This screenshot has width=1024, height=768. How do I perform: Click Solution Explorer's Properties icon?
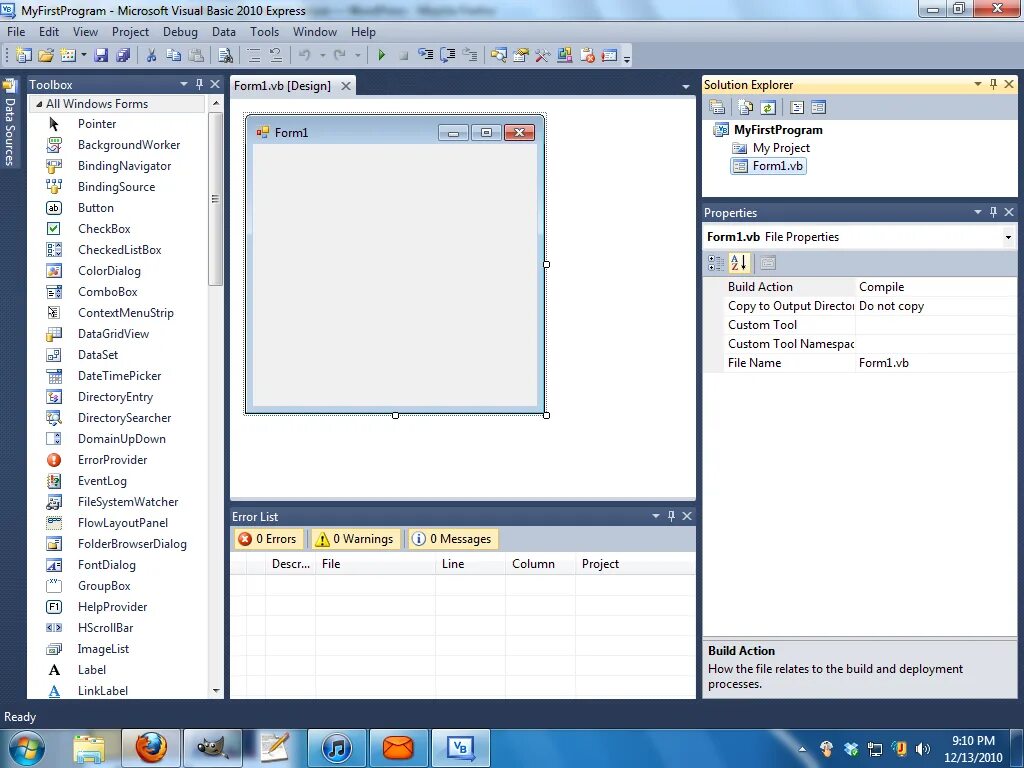coord(717,107)
